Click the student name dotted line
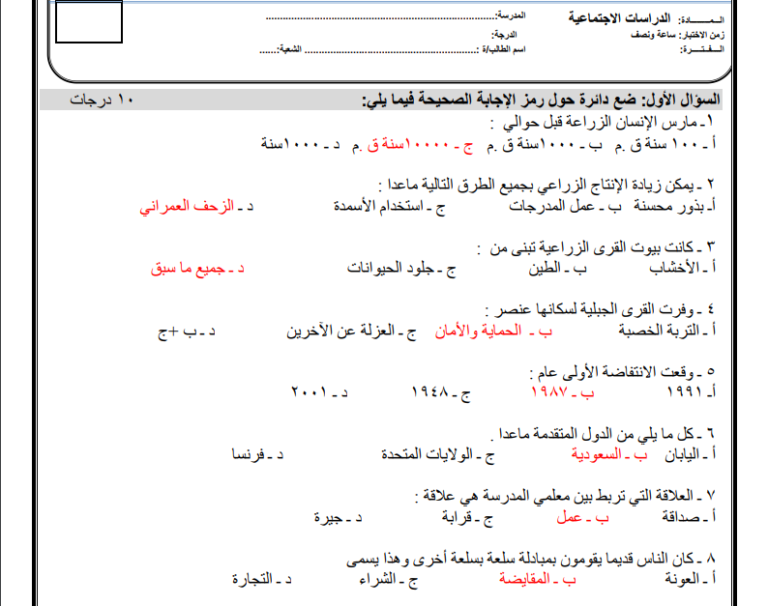This screenshot has height=606, width=768. (391, 51)
